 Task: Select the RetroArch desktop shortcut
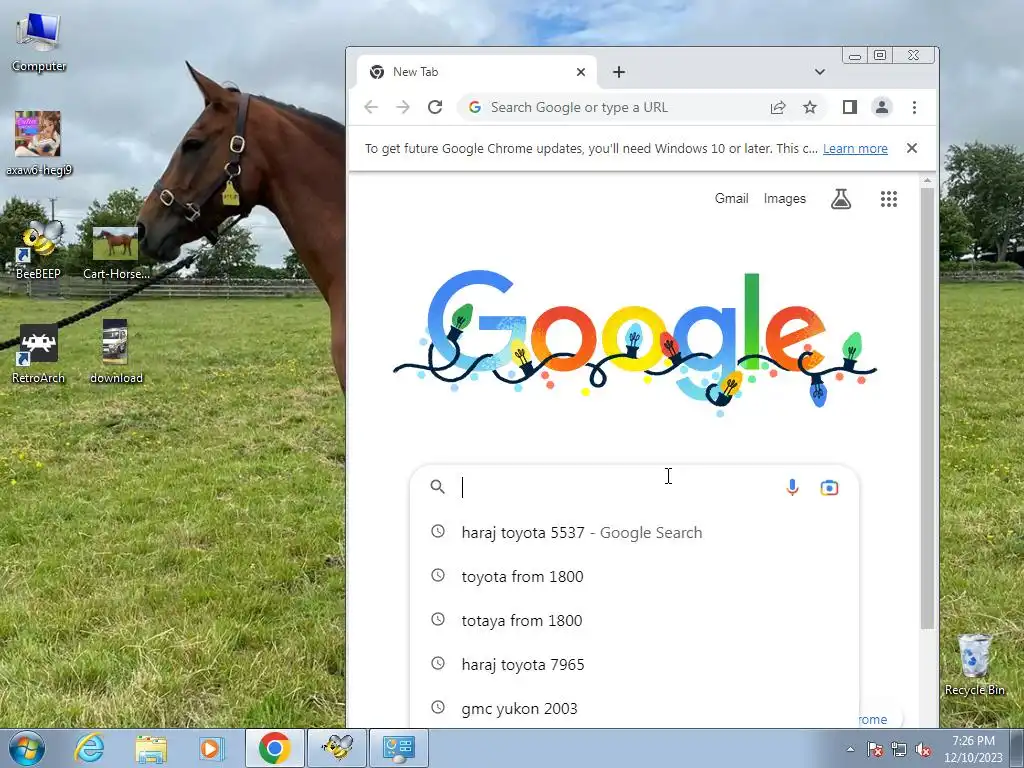(38, 354)
